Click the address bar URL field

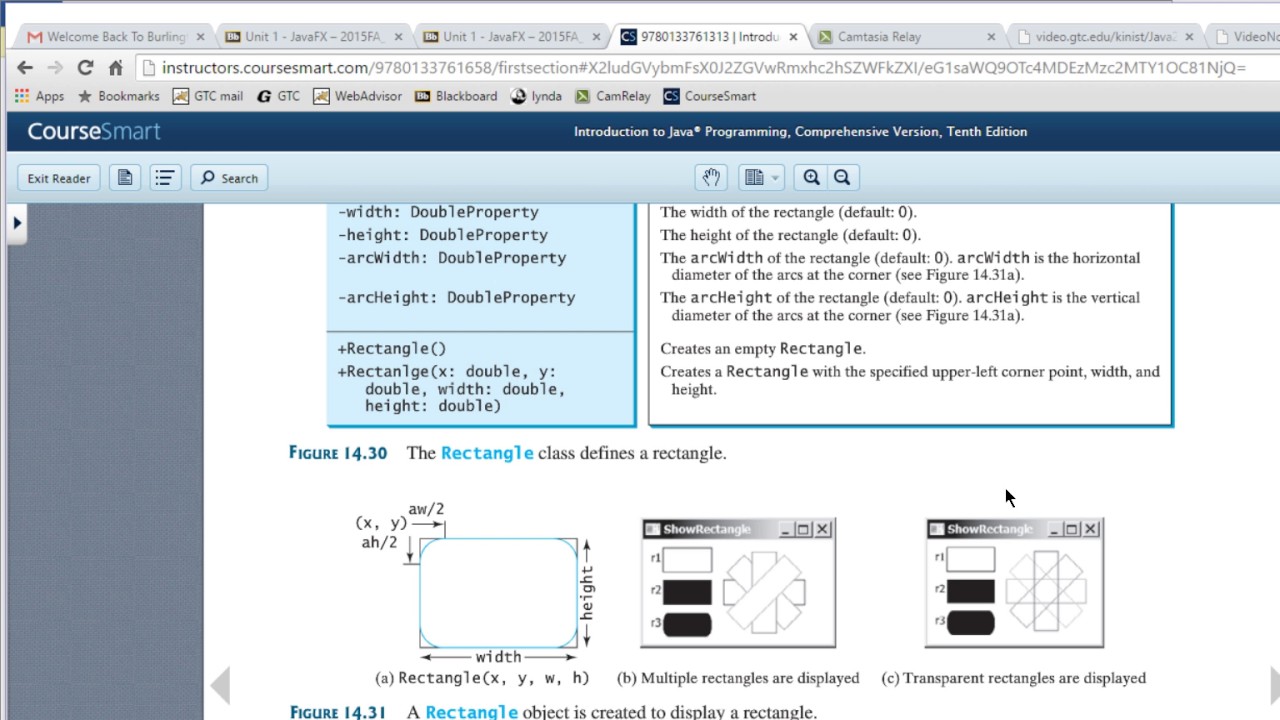pos(705,68)
